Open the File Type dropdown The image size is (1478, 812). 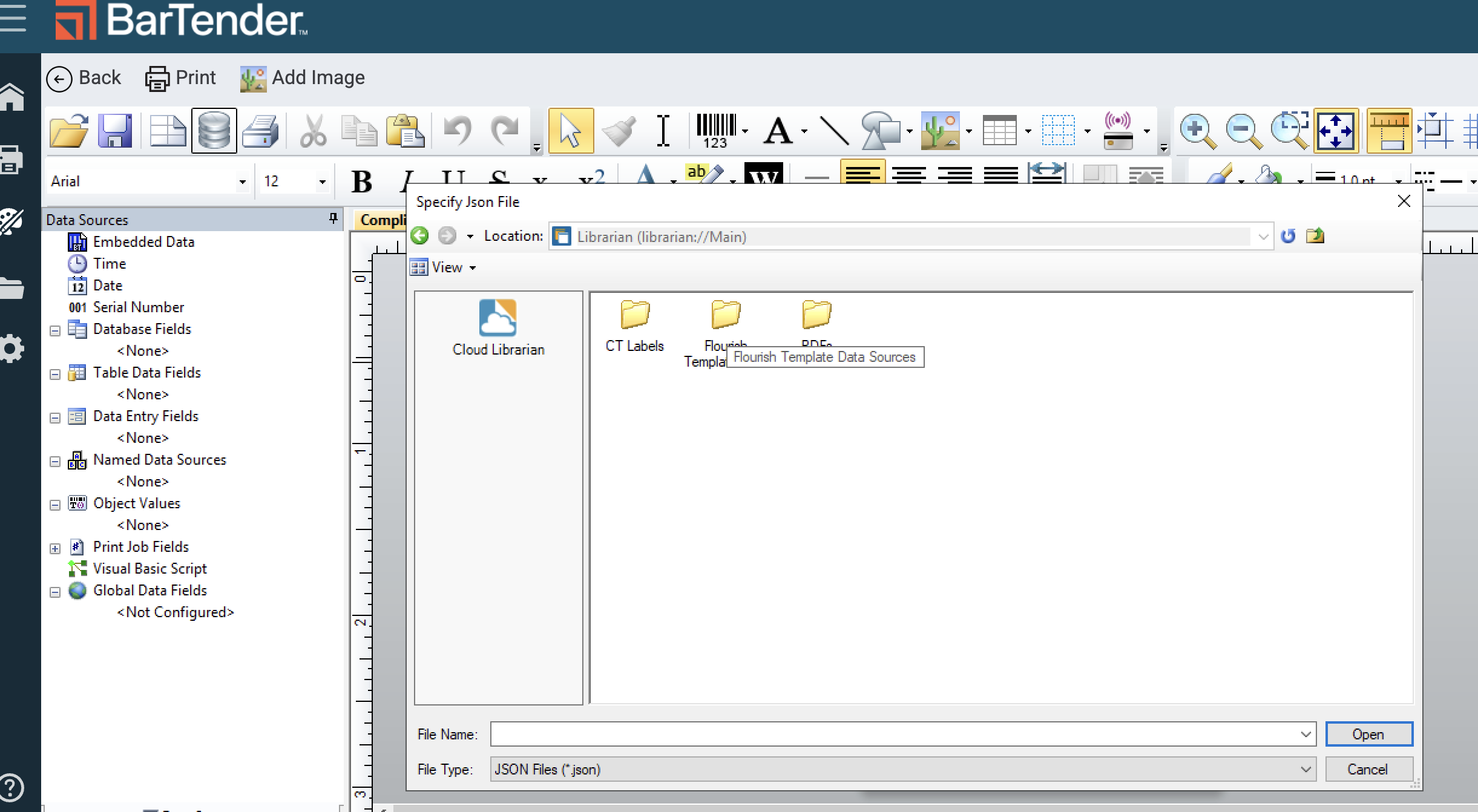(x=1305, y=769)
